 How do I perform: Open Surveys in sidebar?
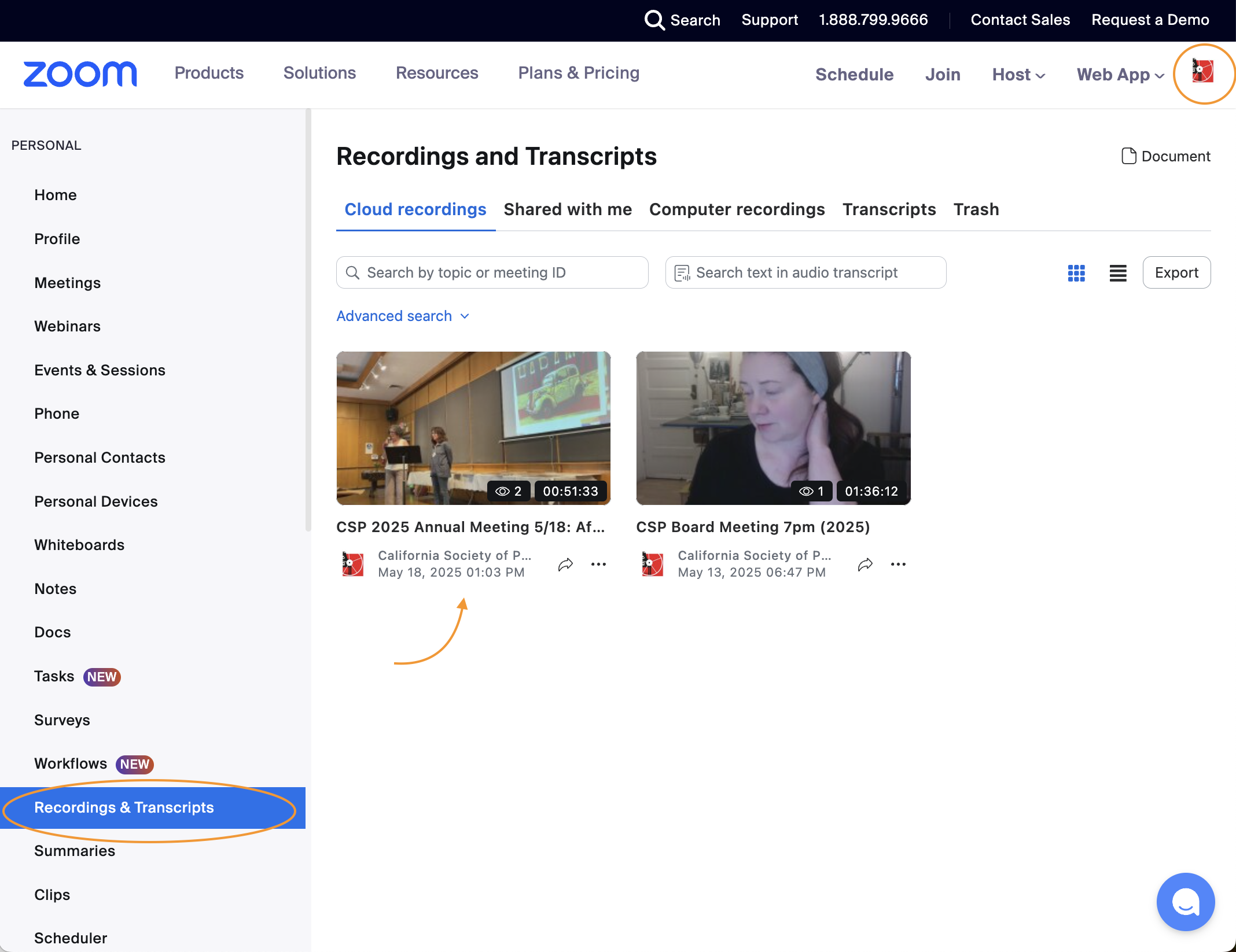pyautogui.click(x=62, y=720)
